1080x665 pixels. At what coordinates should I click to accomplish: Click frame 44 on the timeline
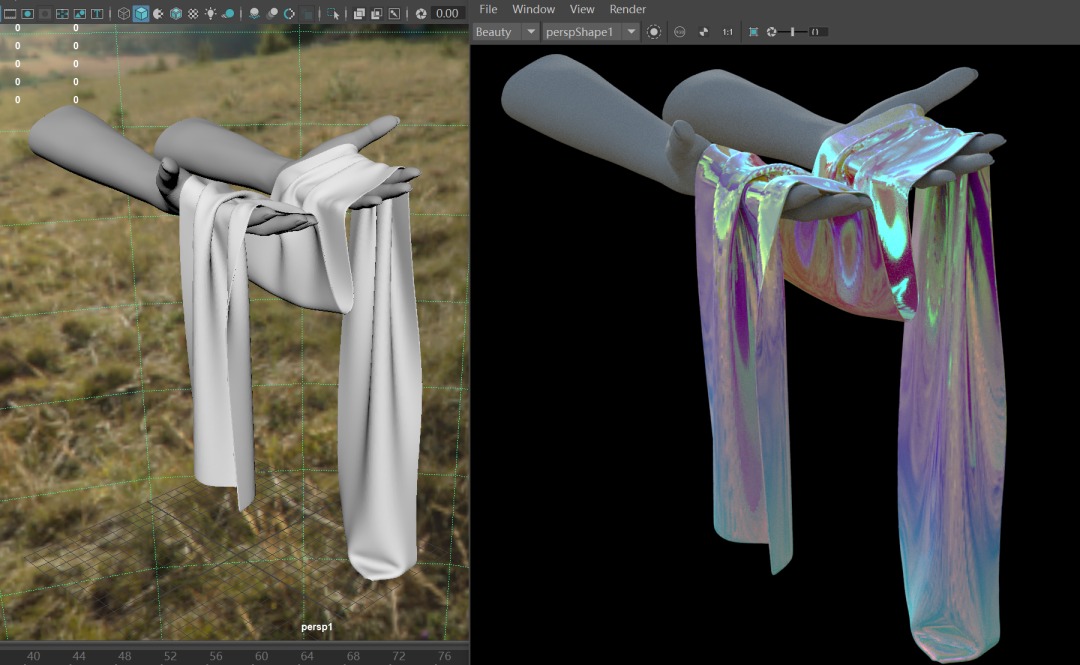pyautogui.click(x=79, y=656)
